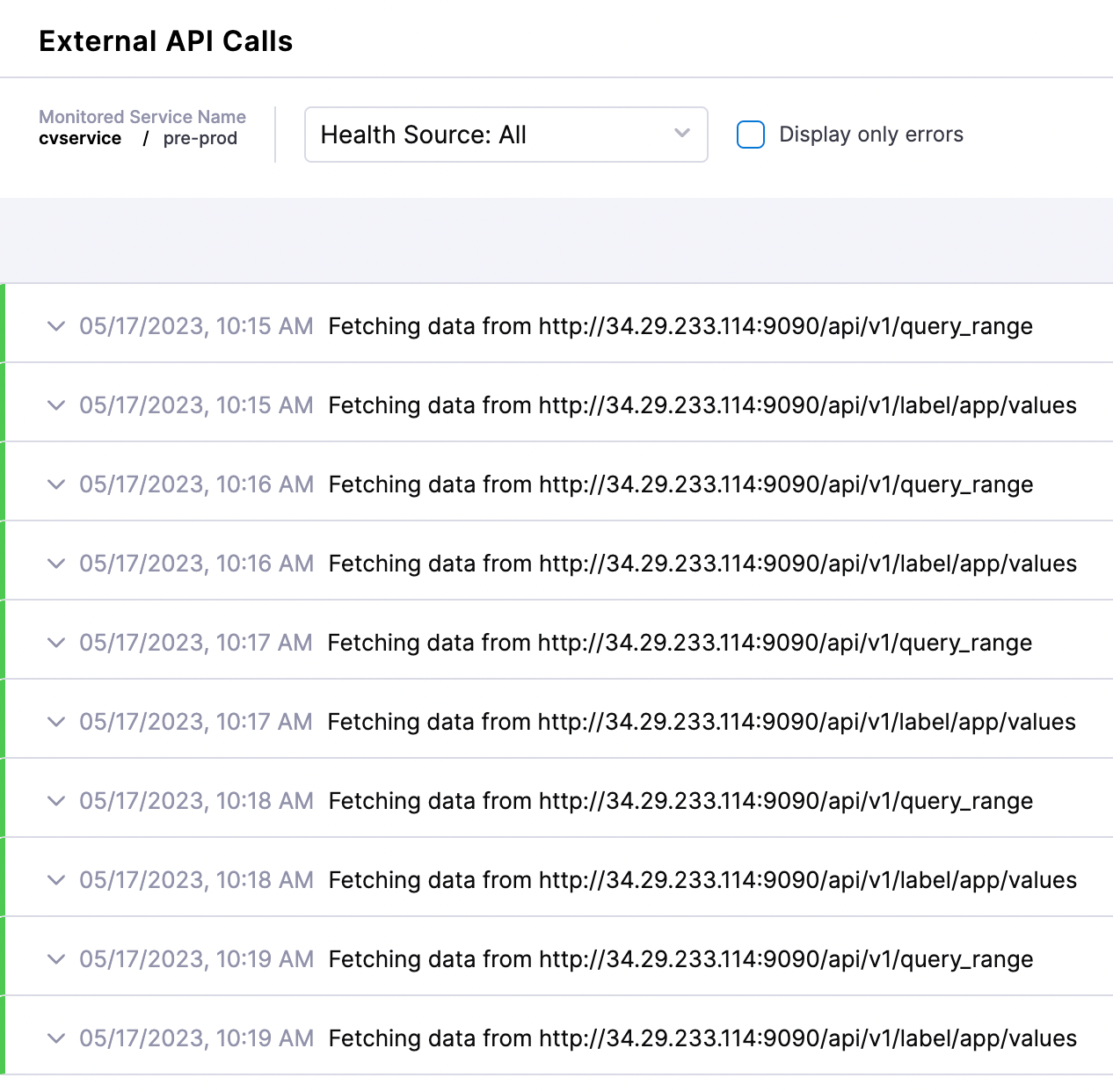The height and width of the screenshot is (1092, 1113).
Task: Expand the 10:19 AM label/app/values log entry
Action: point(55,1038)
